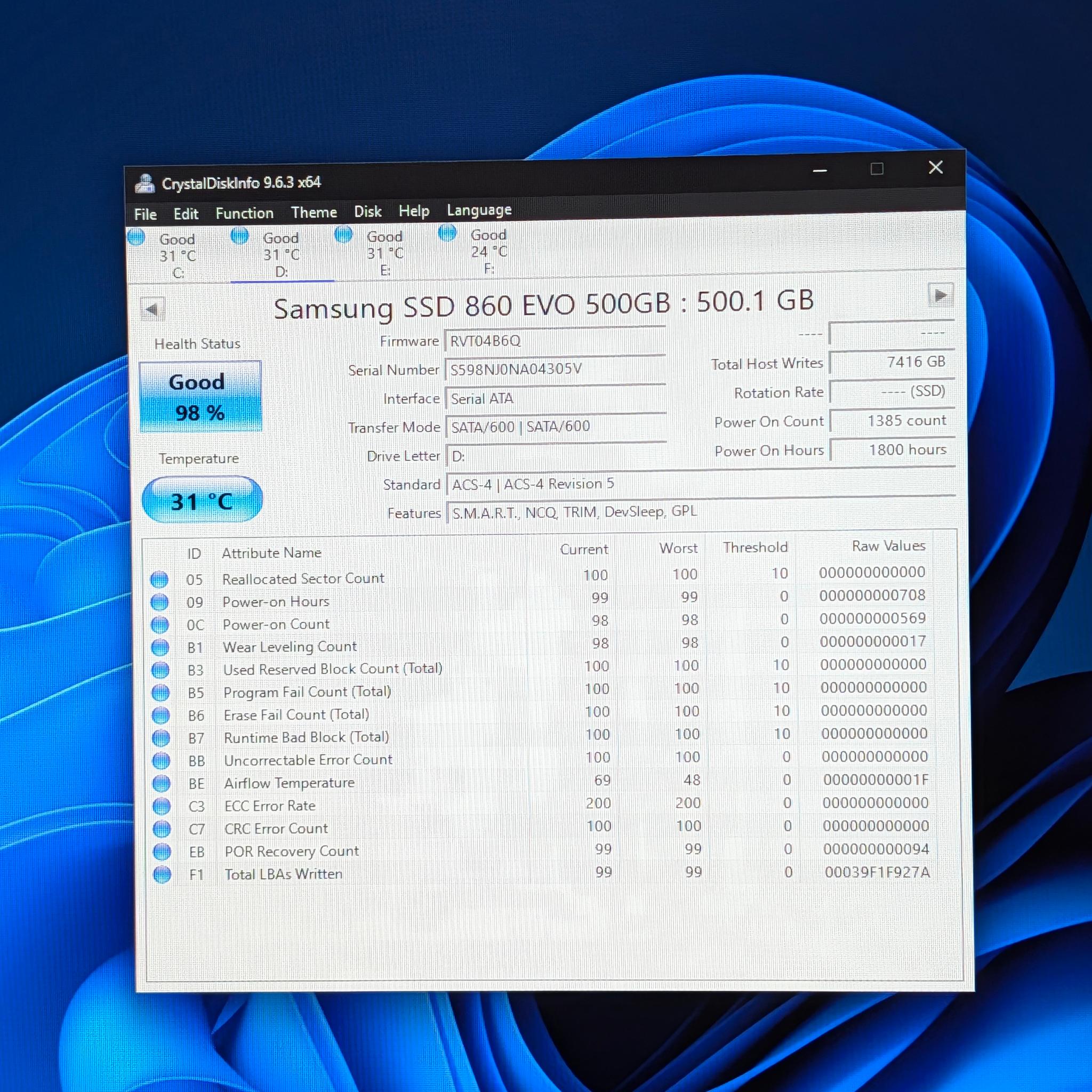Click raw value 00039F1F927A
Screen dimensions: 1092x1092
(877, 872)
